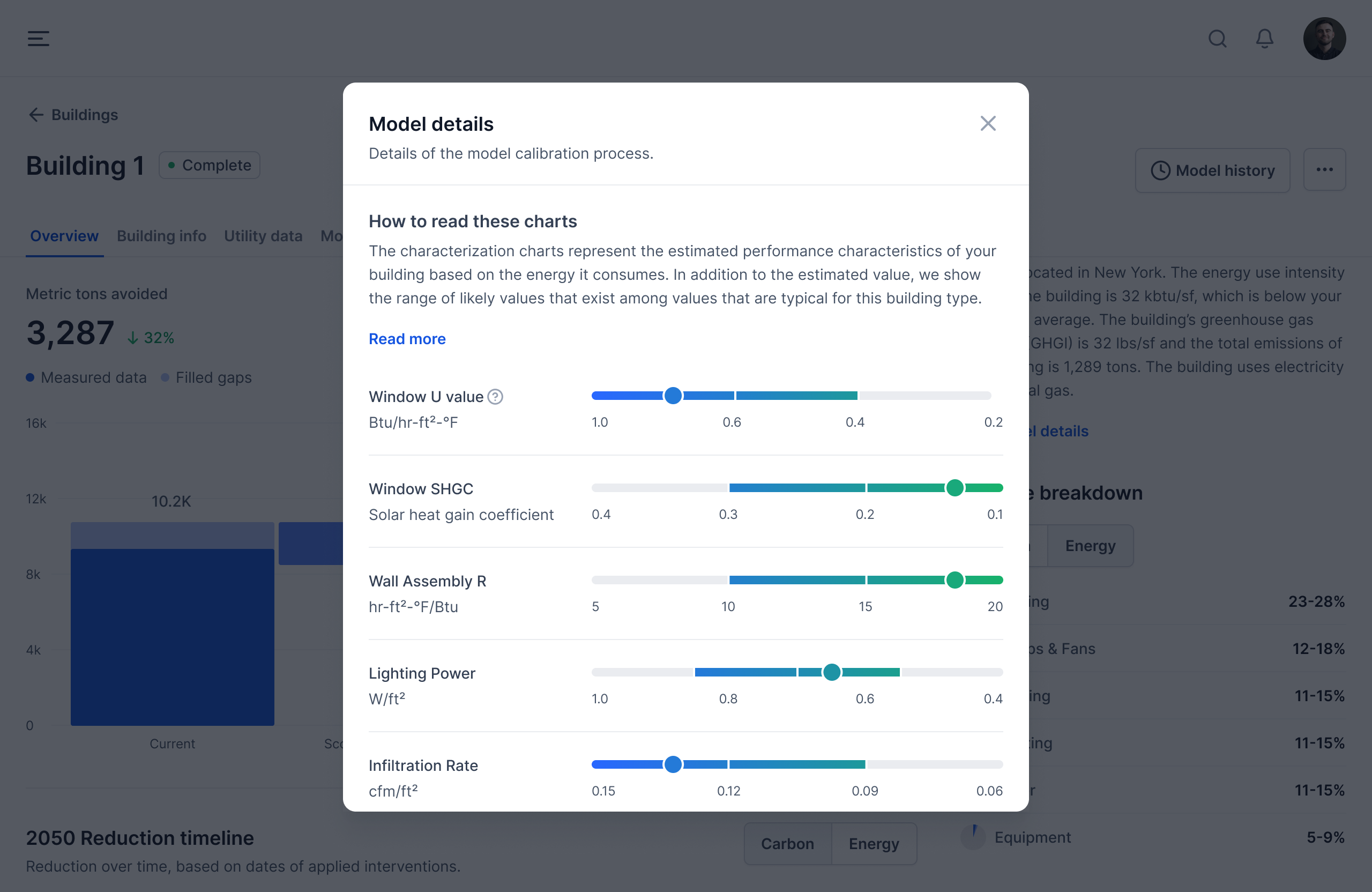Select Energy in the timeline toggle
This screenshot has width=1372, height=892.
pos(874,844)
